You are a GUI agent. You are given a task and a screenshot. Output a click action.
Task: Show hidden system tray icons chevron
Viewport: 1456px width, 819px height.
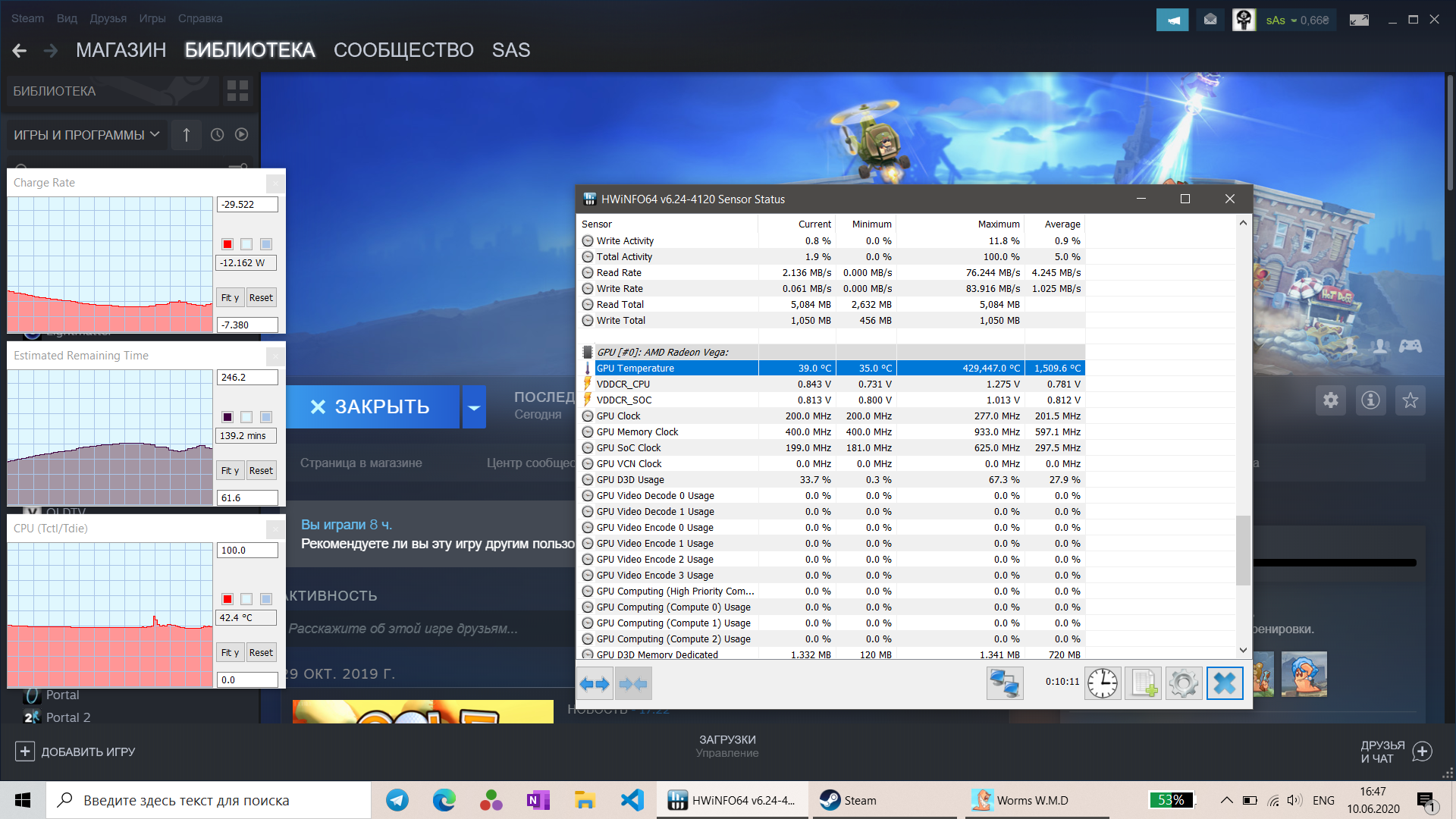coord(1226,800)
